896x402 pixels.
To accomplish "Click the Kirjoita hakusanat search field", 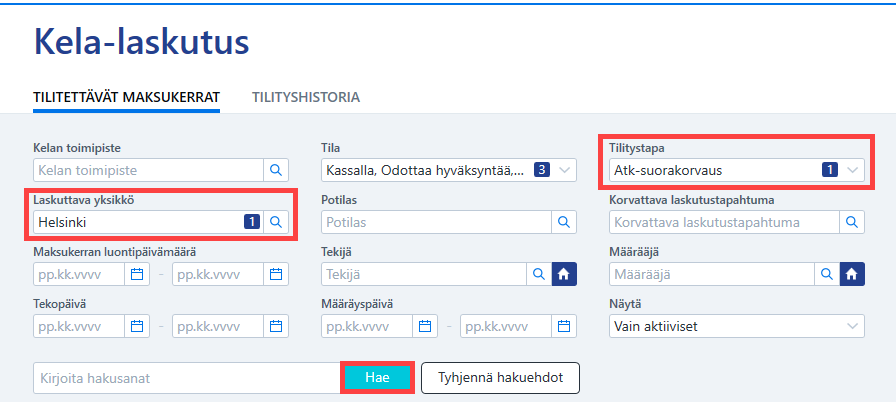I will pyautogui.click(x=188, y=377).
